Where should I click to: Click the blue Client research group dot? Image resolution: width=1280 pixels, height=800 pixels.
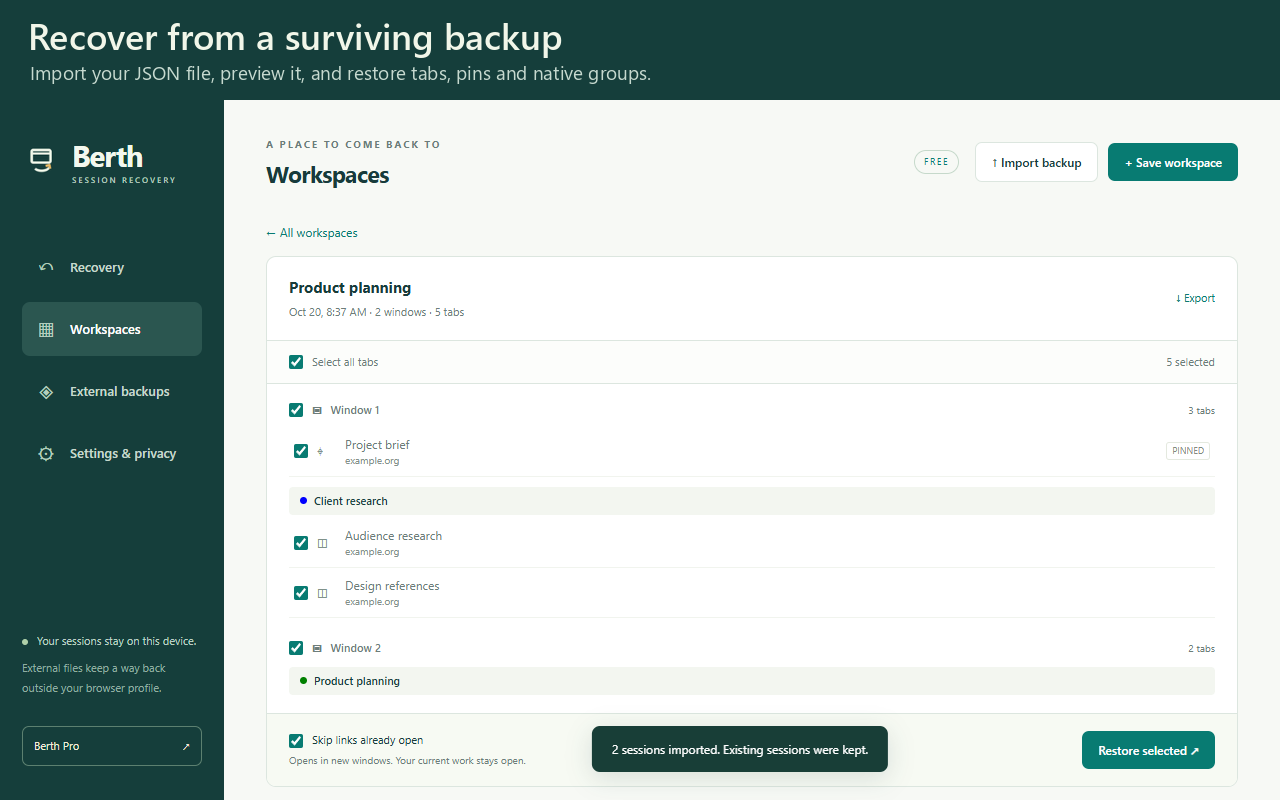tap(303, 500)
